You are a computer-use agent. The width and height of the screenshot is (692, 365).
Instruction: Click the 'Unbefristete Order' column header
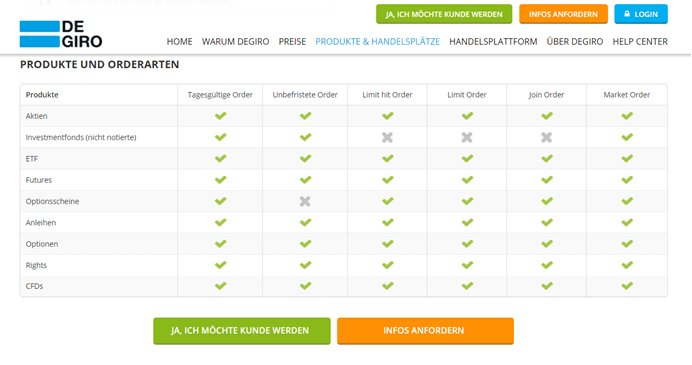pos(305,95)
